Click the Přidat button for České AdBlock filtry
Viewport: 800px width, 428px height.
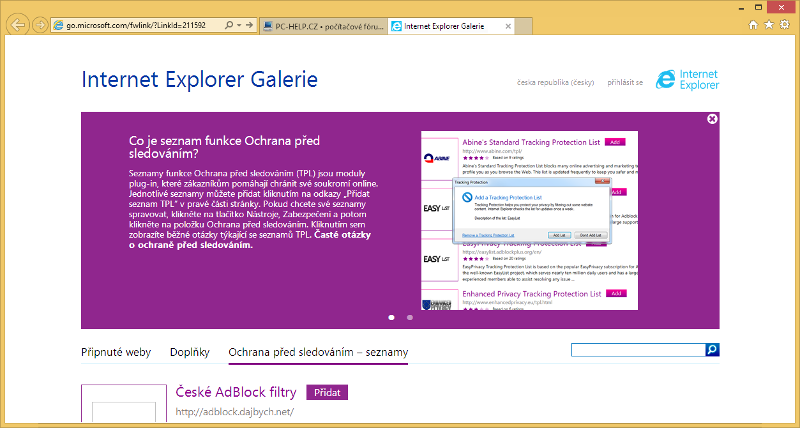click(326, 392)
